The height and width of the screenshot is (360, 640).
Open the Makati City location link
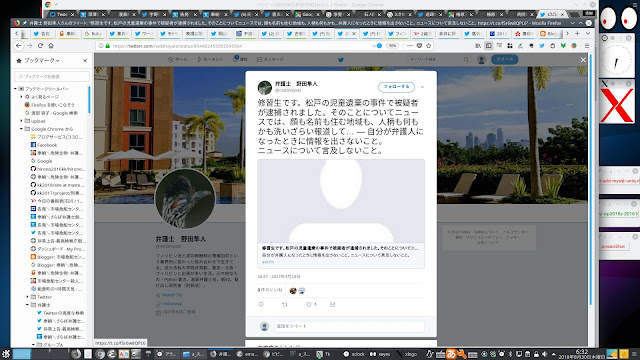pyautogui.click(x=172, y=295)
